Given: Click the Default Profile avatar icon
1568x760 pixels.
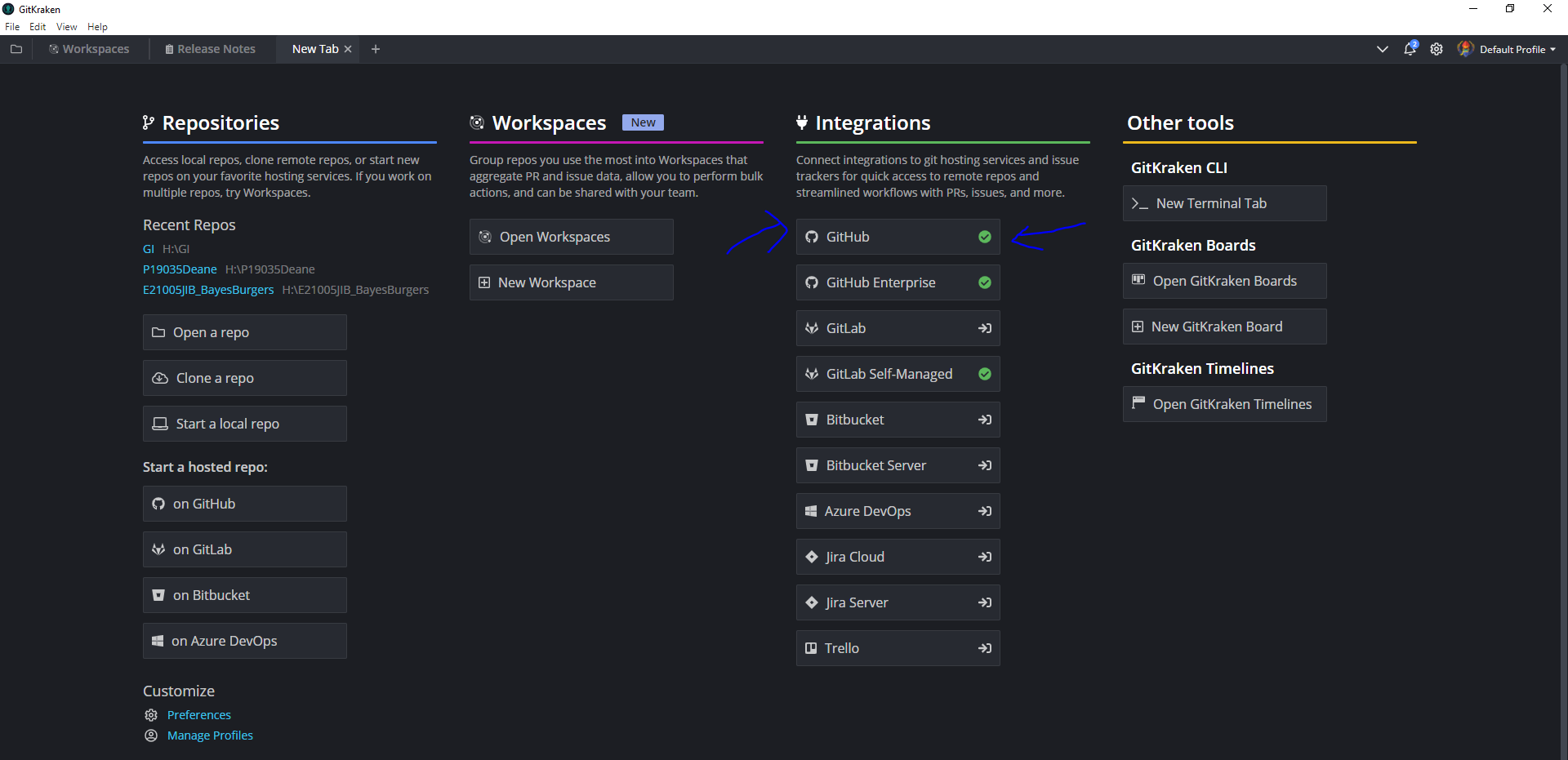Looking at the screenshot, I should coord(1465,49).
